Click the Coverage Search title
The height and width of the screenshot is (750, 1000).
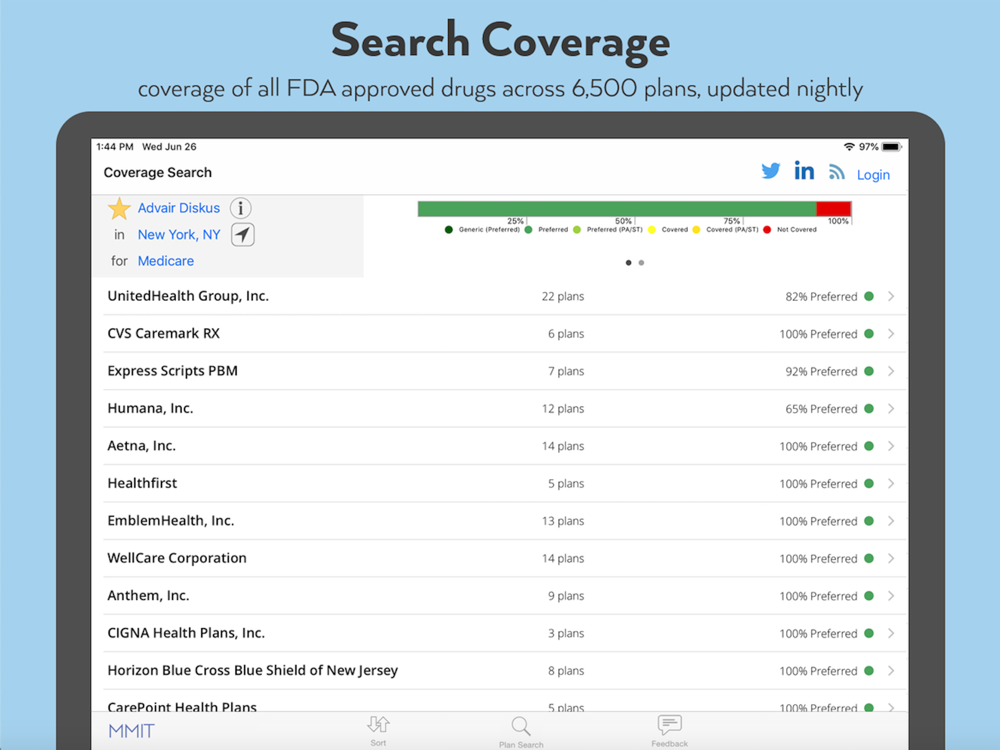click(158, 173)
